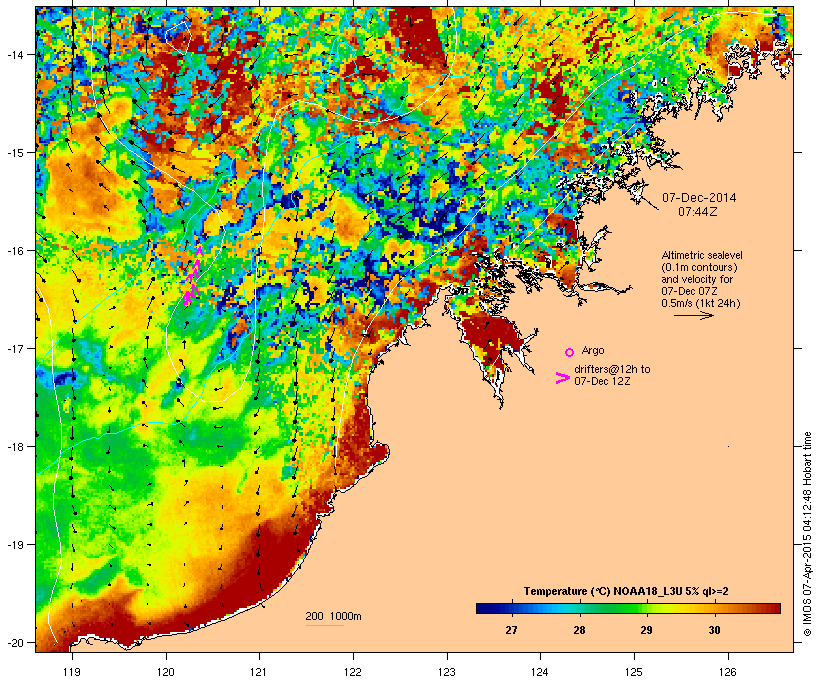
Task: Click the magenta drifter track cluster on the map
Action: pyautogui.click(x=192, y=277)
